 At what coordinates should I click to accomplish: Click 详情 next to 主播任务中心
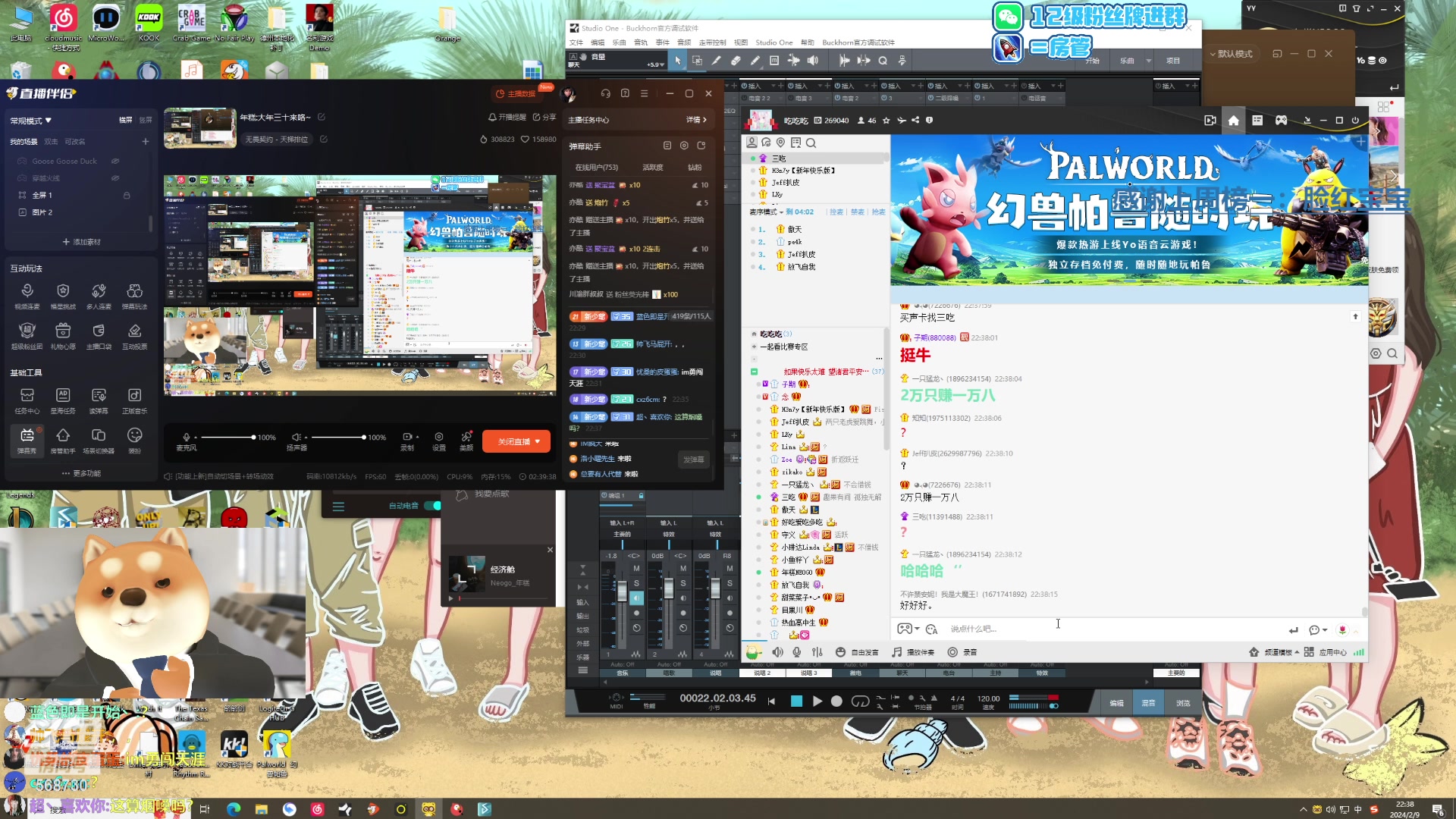point(696,120)
